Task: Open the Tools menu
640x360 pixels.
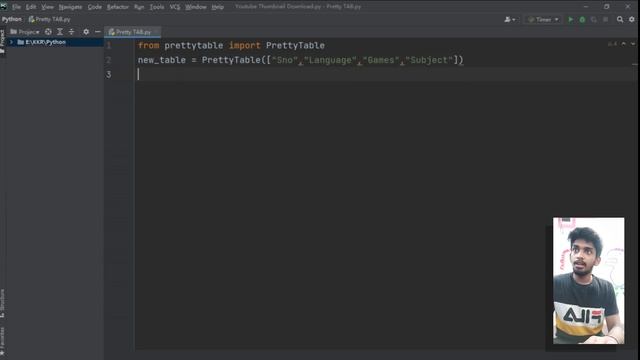Action: pyautogui.click(x=157, y=7)
